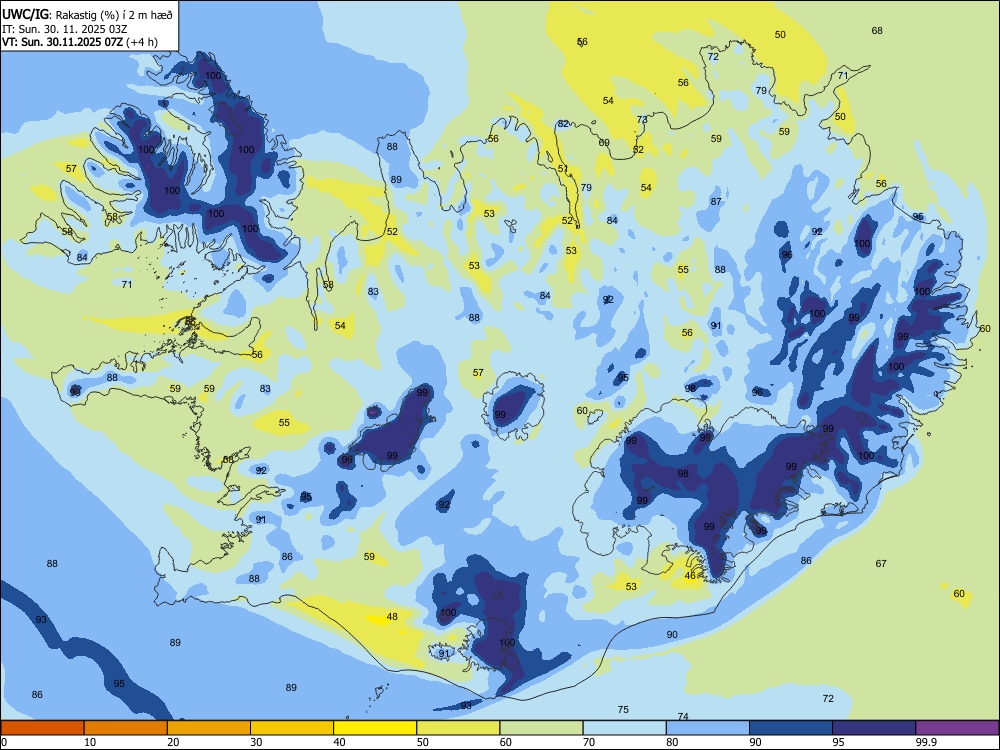Click the legend tick label '90'
1000x750 pixels.
[755, 742]
